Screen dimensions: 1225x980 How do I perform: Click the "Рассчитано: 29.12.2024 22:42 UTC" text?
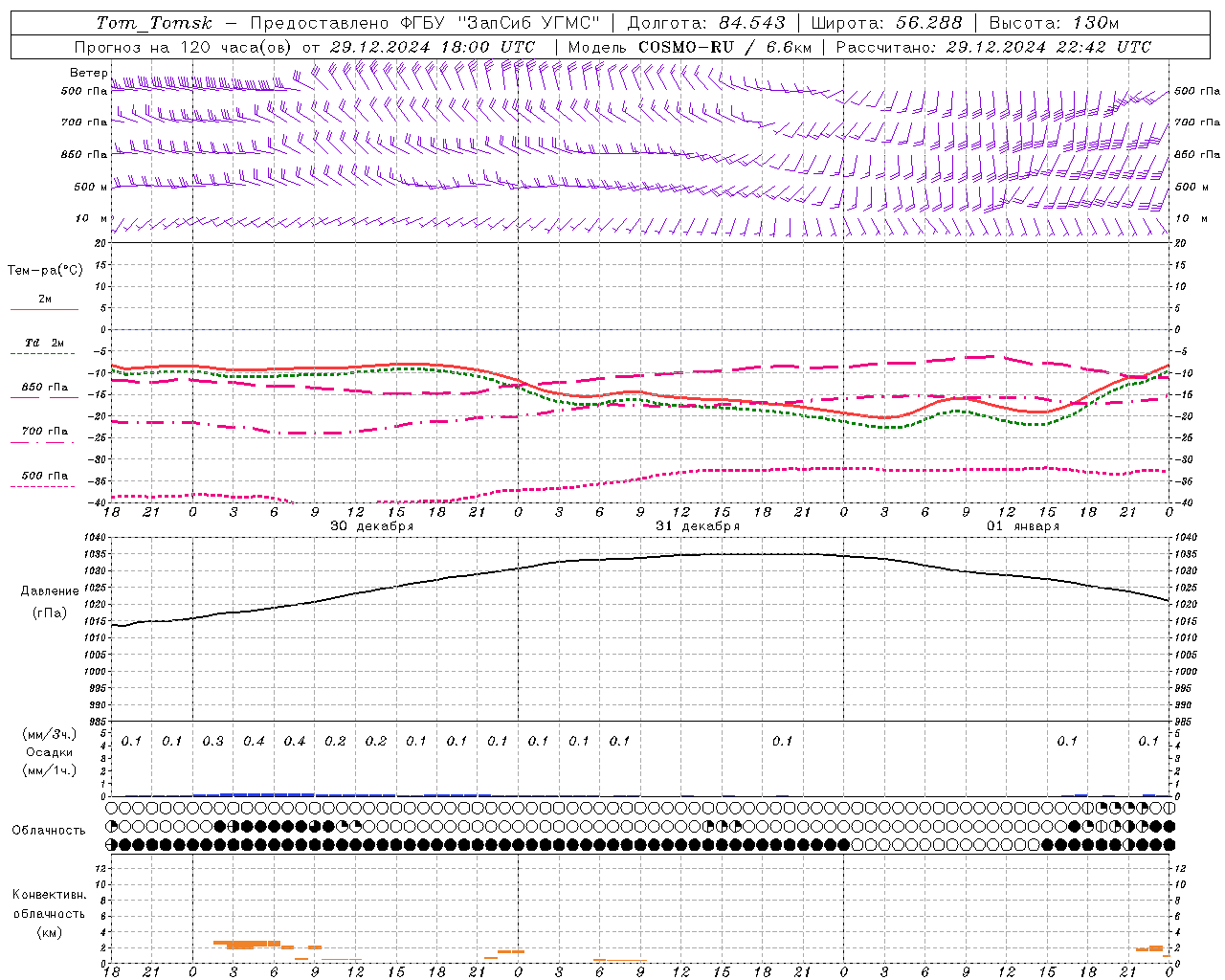tap(993, 47)
